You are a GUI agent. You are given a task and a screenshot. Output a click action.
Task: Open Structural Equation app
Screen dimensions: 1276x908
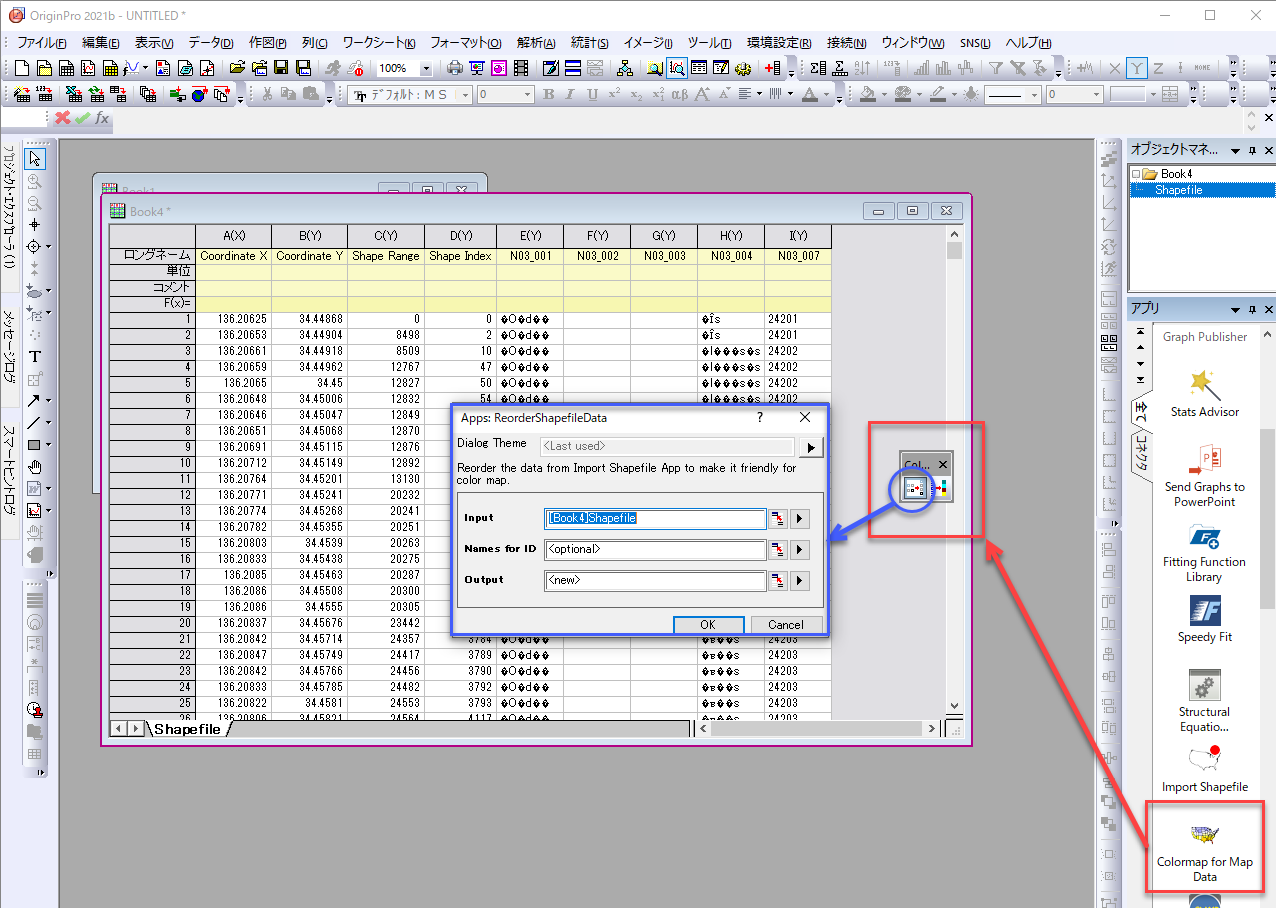pyautogui.click(x=1205, y=701)
